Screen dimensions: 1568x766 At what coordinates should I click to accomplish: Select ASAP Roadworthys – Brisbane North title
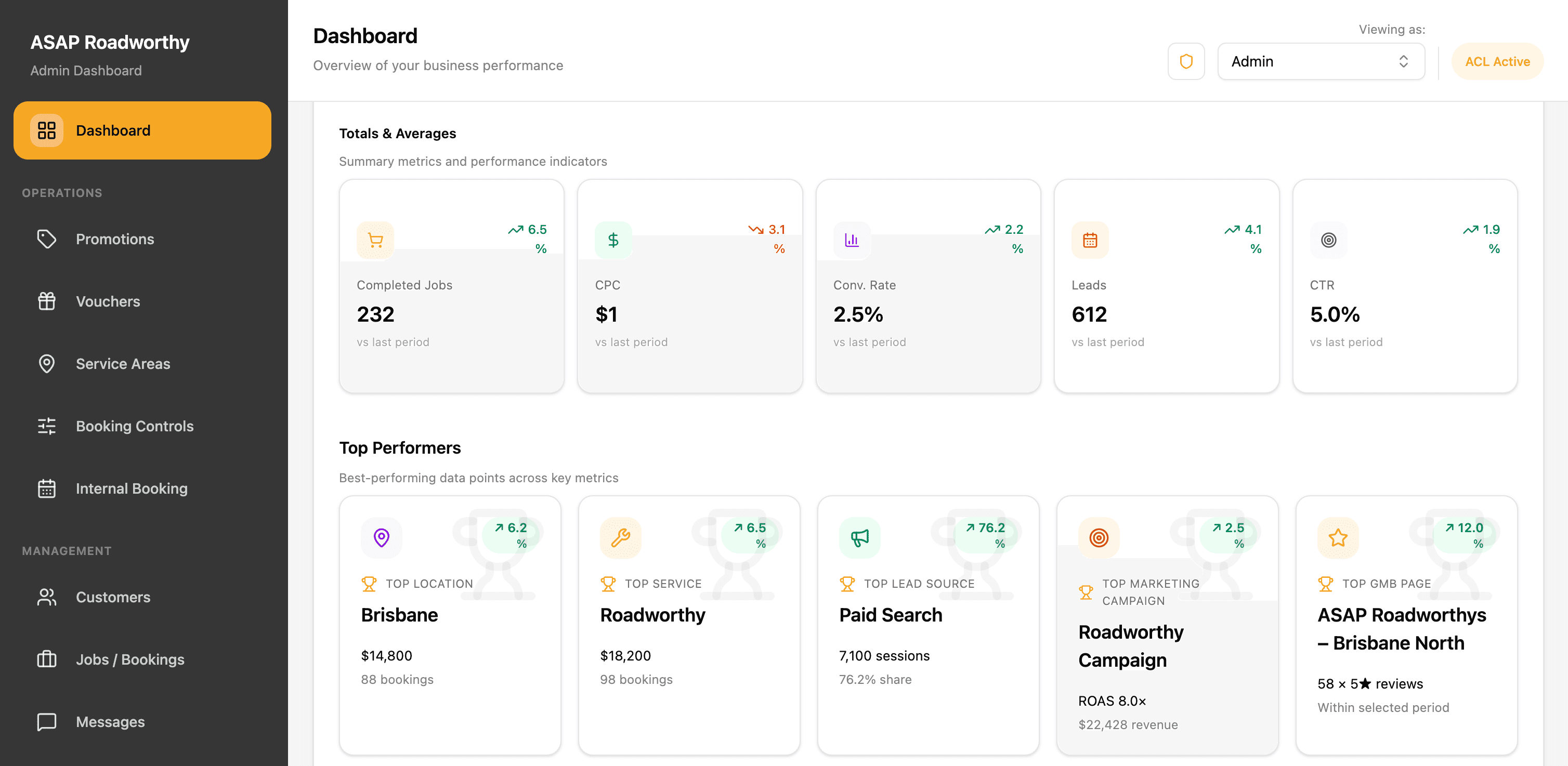(1402, 629)
